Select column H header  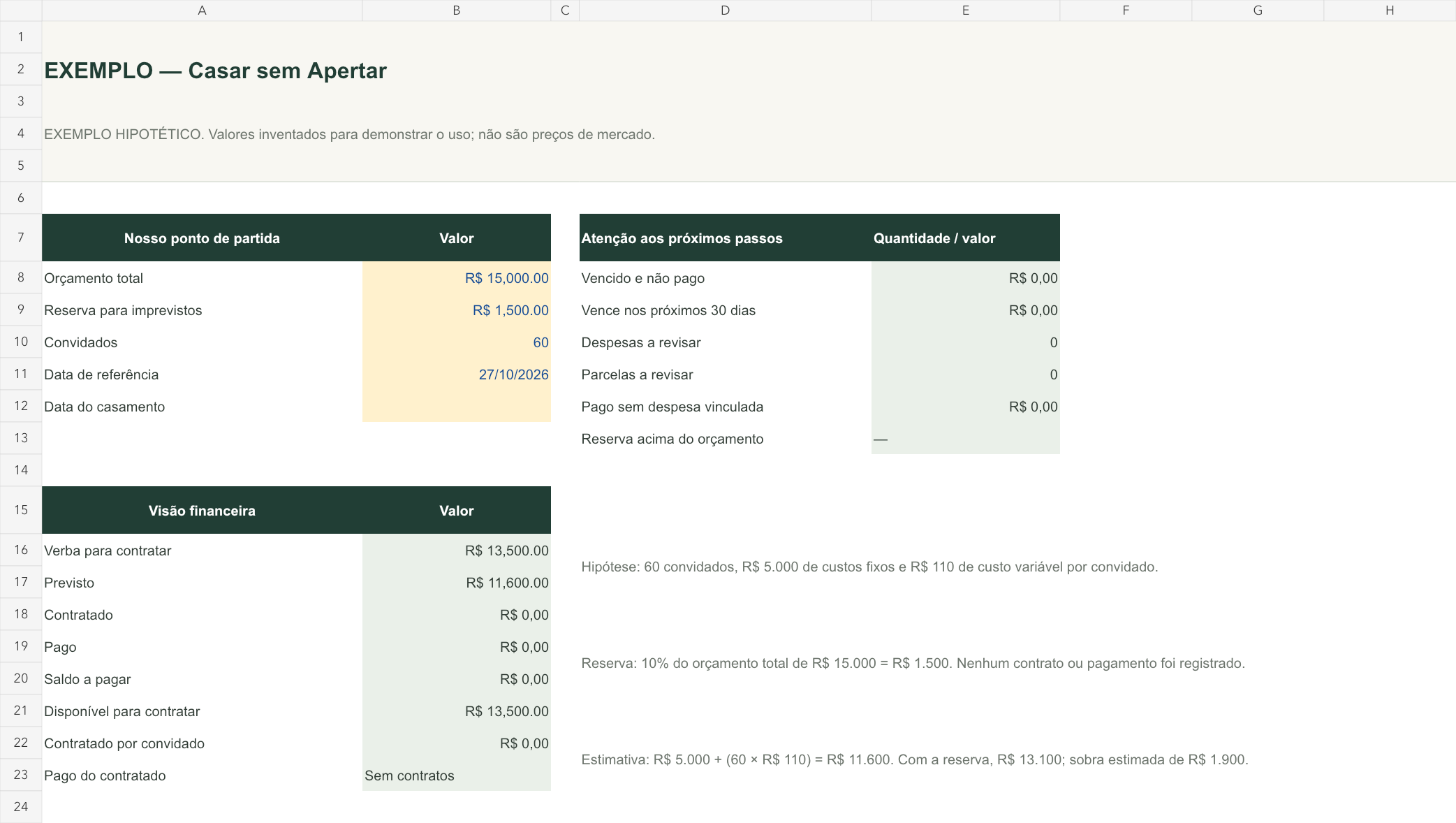1390,10
